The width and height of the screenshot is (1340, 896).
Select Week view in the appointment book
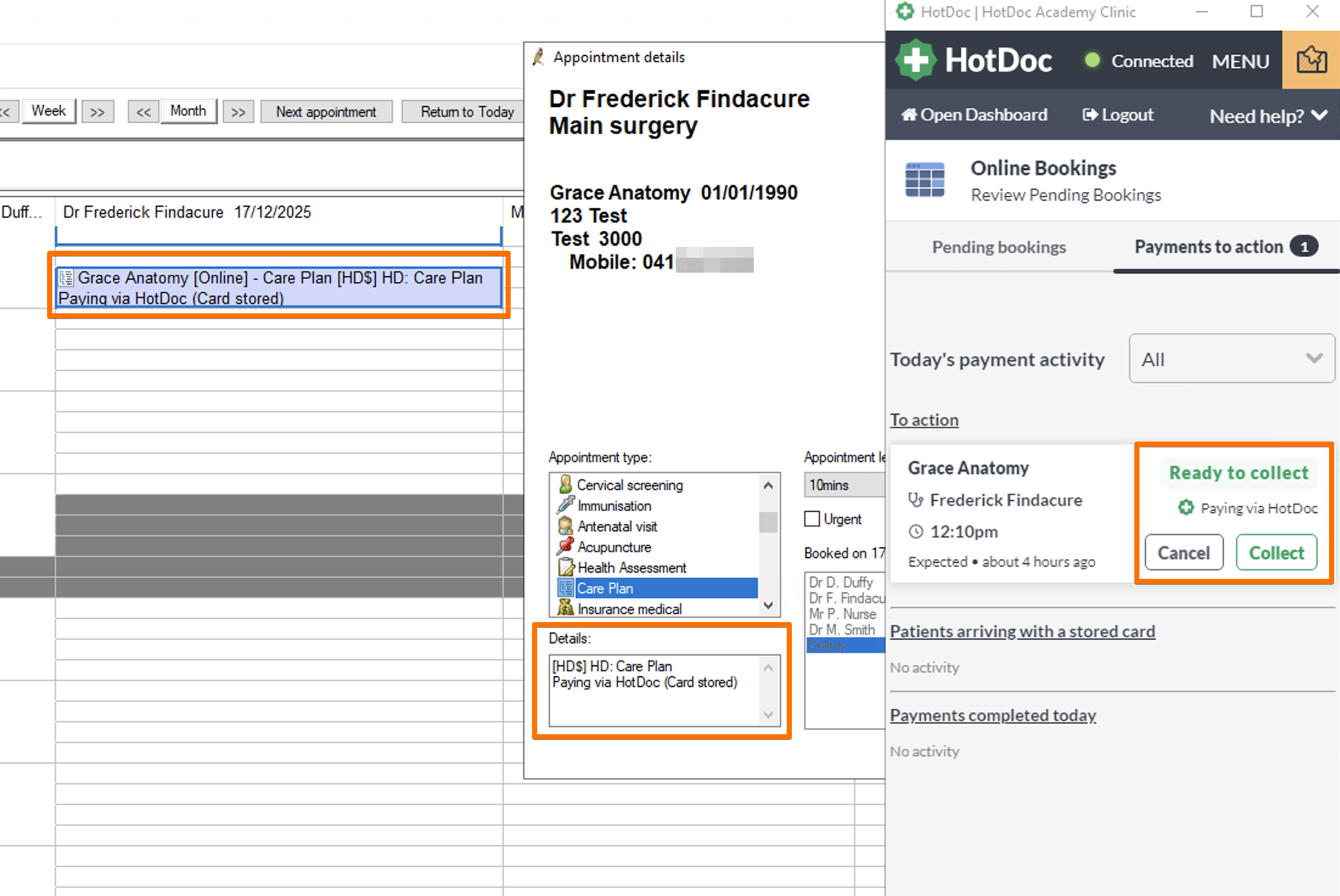tap(48, 111)
